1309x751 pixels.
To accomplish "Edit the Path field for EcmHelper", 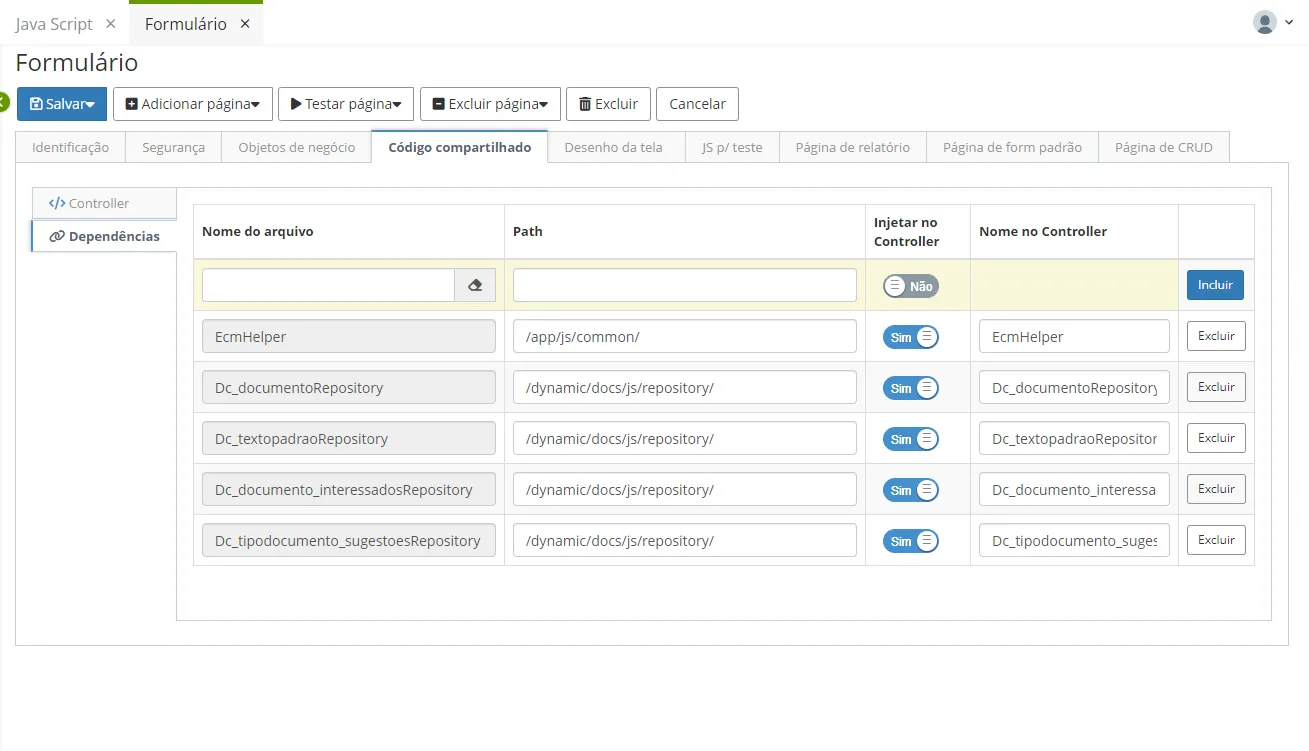I will point(685,336).
